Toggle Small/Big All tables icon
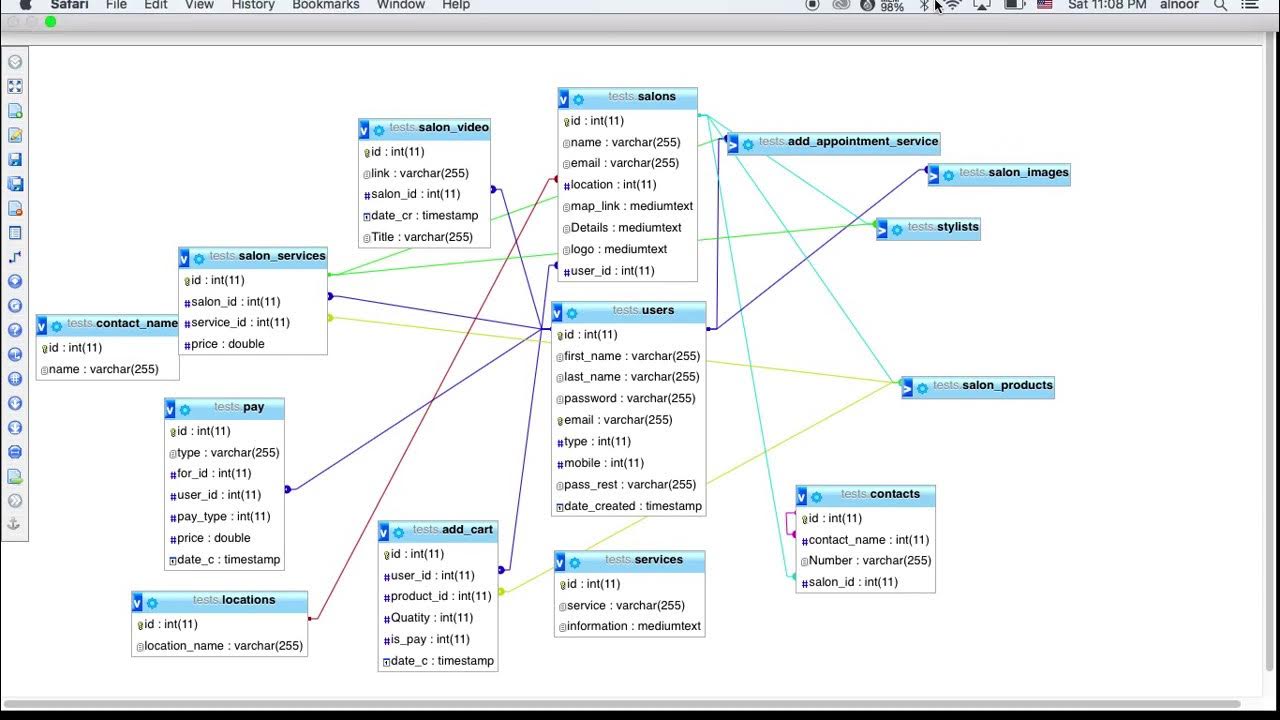The height and width of the screenshot is (720, 1280). (15, 403)
